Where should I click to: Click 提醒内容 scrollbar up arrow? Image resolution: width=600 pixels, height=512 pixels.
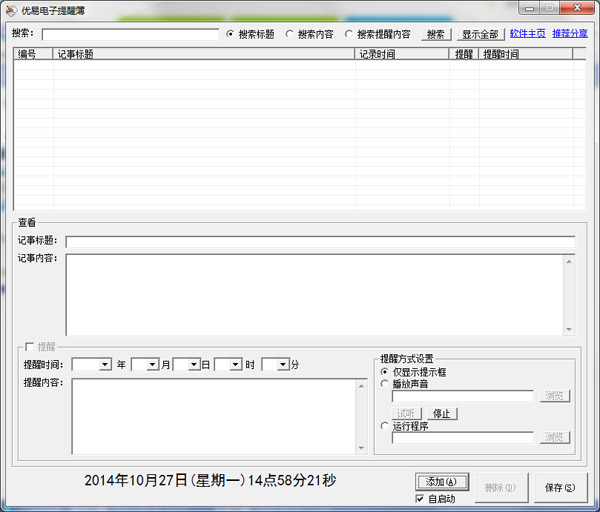(x=362, y=386)
